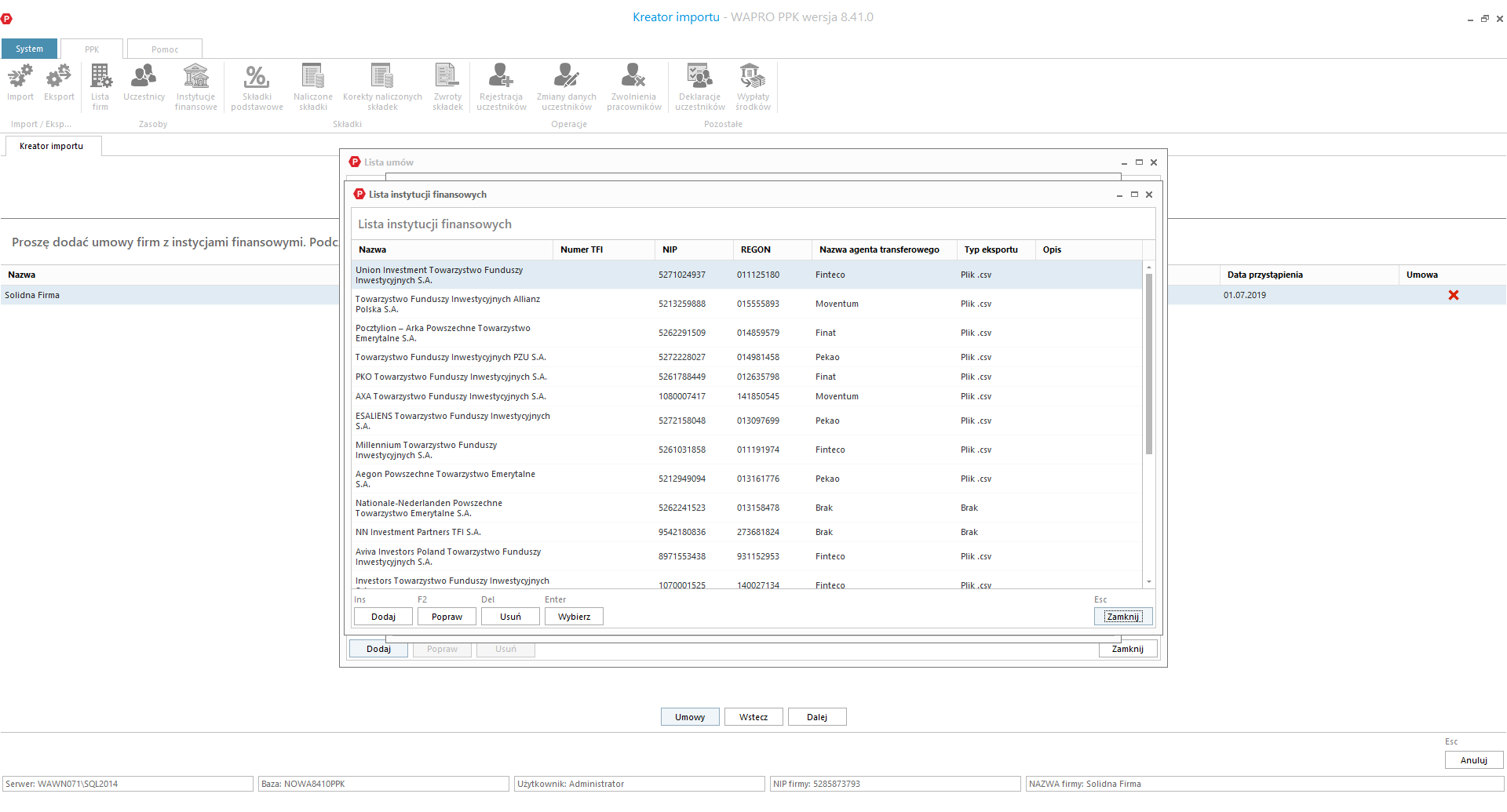Click the Dalej wizard button
Screen dimensions: 1507x812
pyautogui.click(x=816, y=717)
